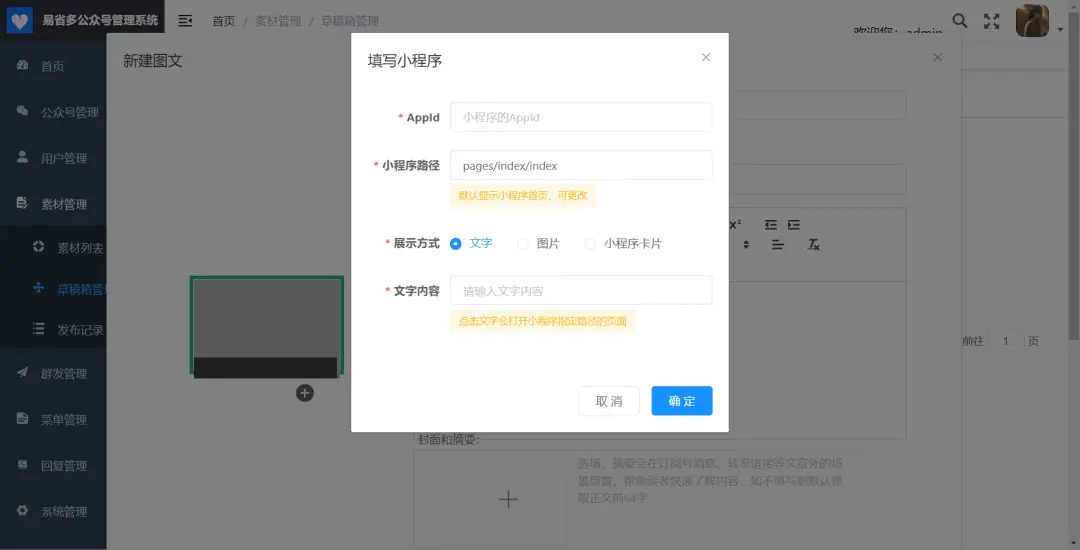Screen dimensions: 1080x550
Task: Expand 系统管理 sidebar menu
Action: [x=53, y=511]
